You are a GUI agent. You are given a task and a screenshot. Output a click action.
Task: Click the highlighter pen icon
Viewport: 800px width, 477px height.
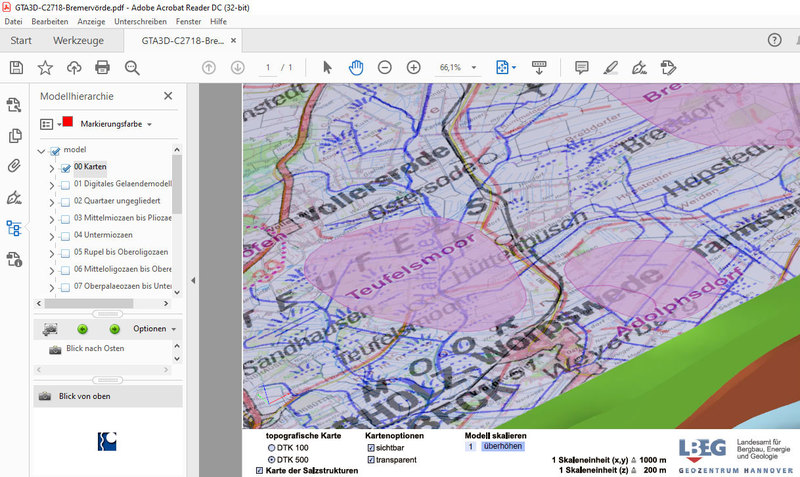(610, 67)
